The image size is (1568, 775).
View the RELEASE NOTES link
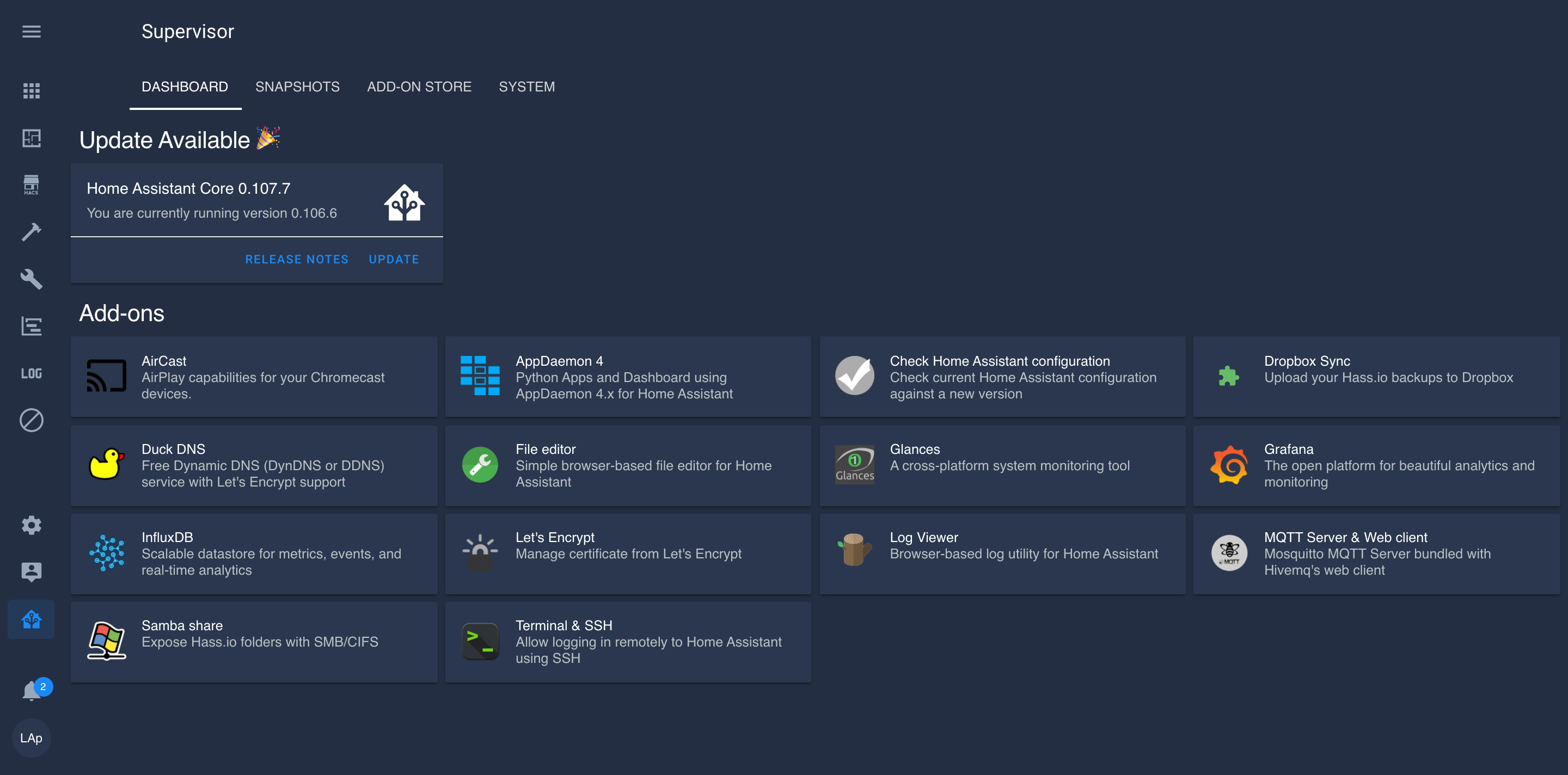[296, 259]
